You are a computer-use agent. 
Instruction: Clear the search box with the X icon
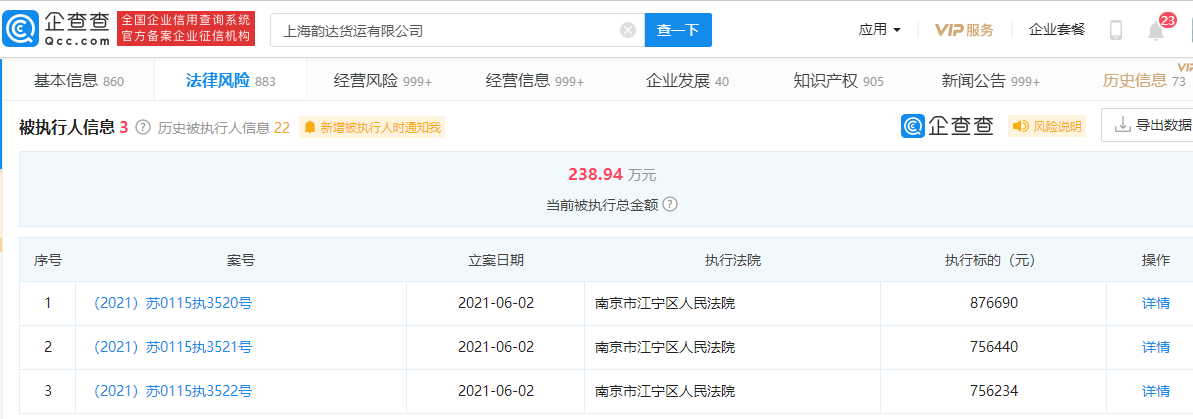click(x=628, y=30)
